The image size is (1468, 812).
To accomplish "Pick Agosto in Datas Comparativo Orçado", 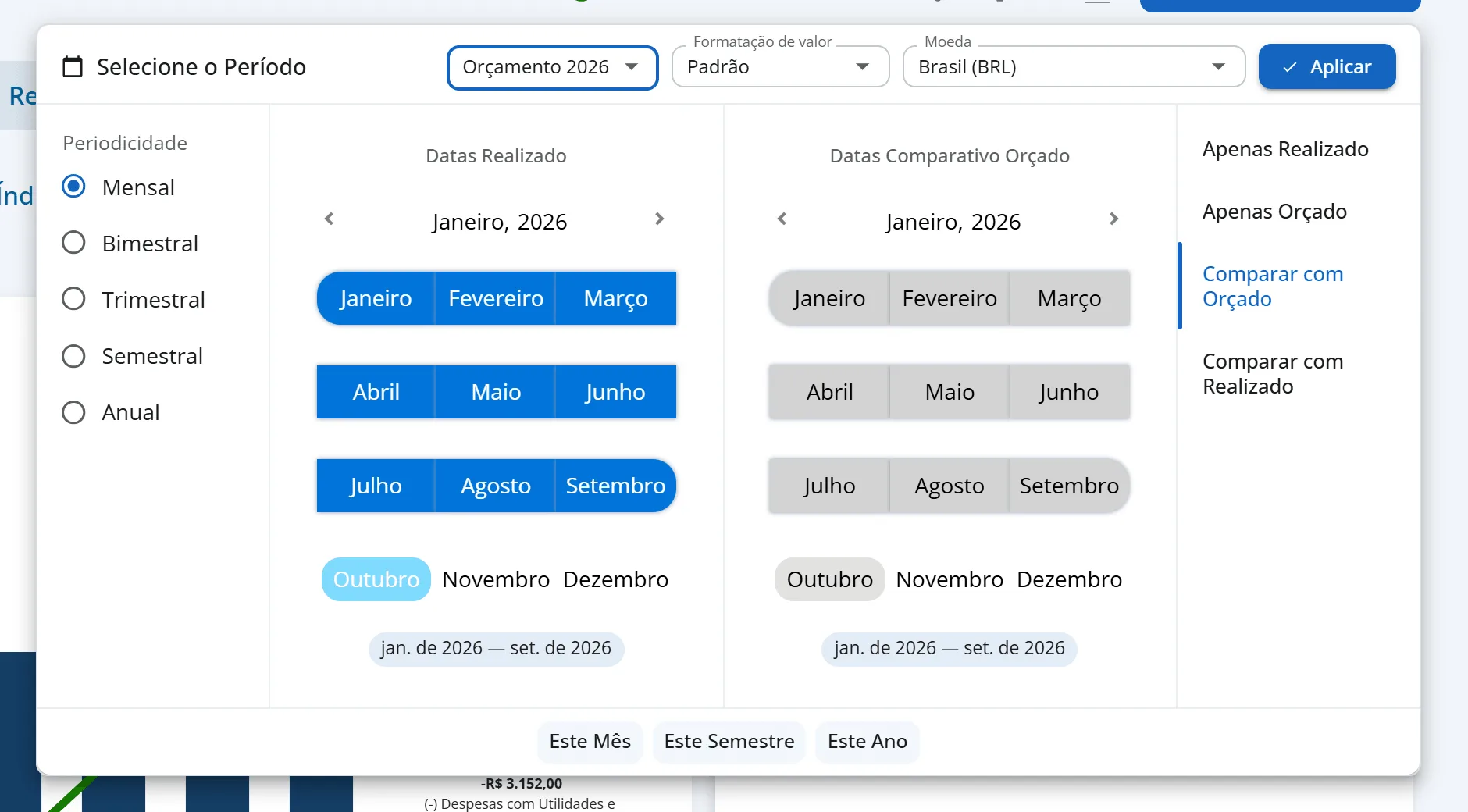I will pyautogui.click(x=950, y=486).
